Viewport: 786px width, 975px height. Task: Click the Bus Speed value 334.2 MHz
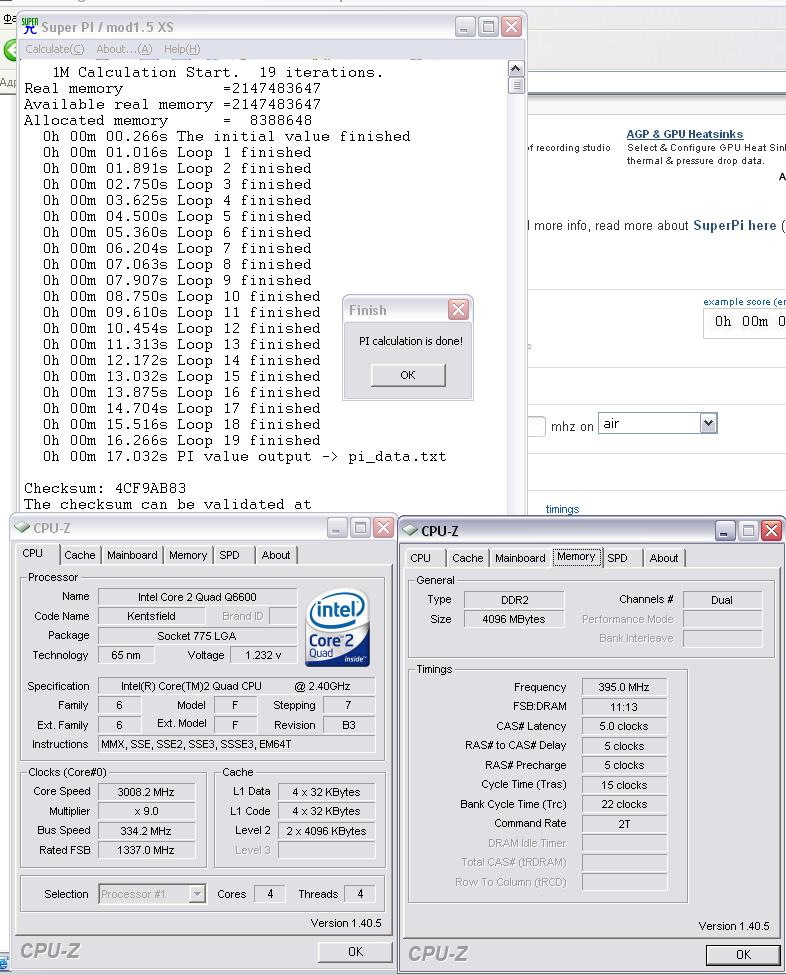coord(147,831)
